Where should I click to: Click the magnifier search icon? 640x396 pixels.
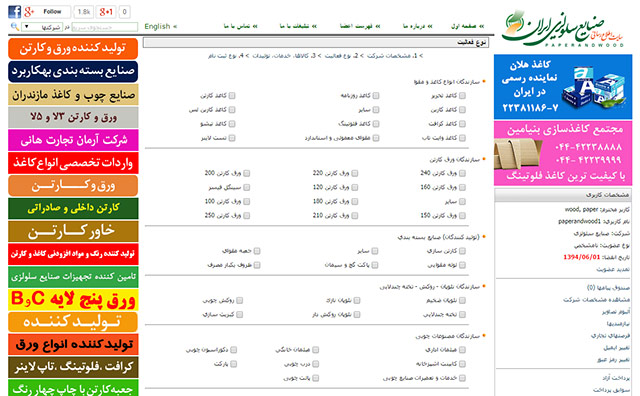[15, 27]
